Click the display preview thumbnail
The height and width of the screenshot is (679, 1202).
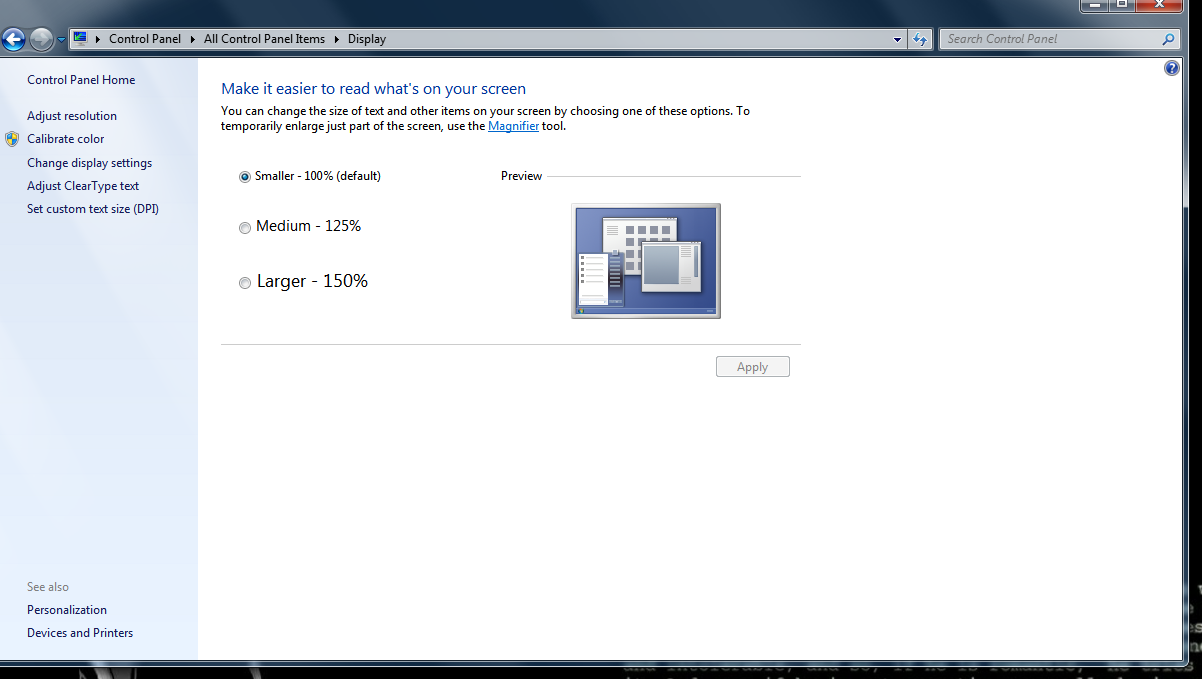click(646, 261)
